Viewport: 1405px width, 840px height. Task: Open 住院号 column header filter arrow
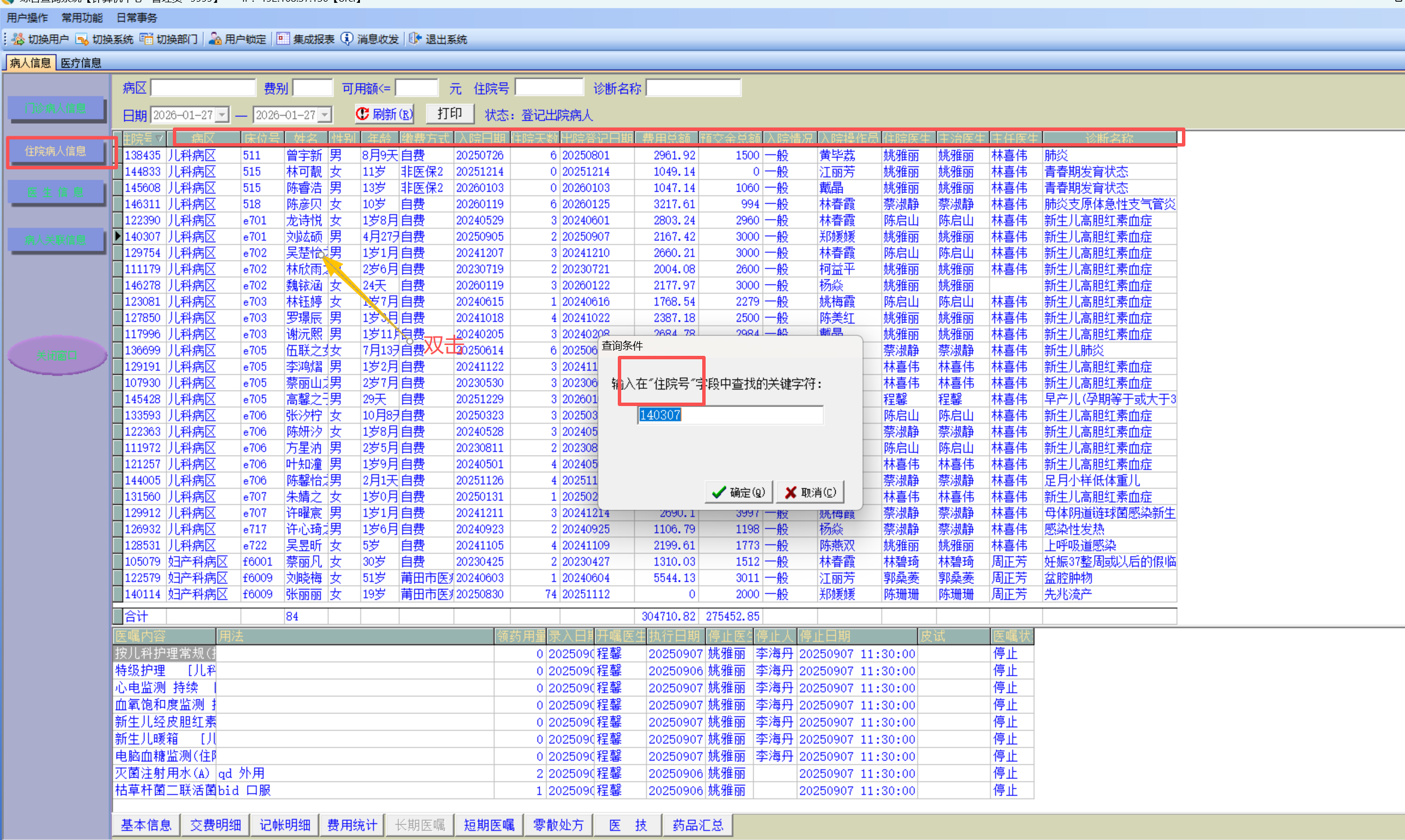click(x=160, y=139)
